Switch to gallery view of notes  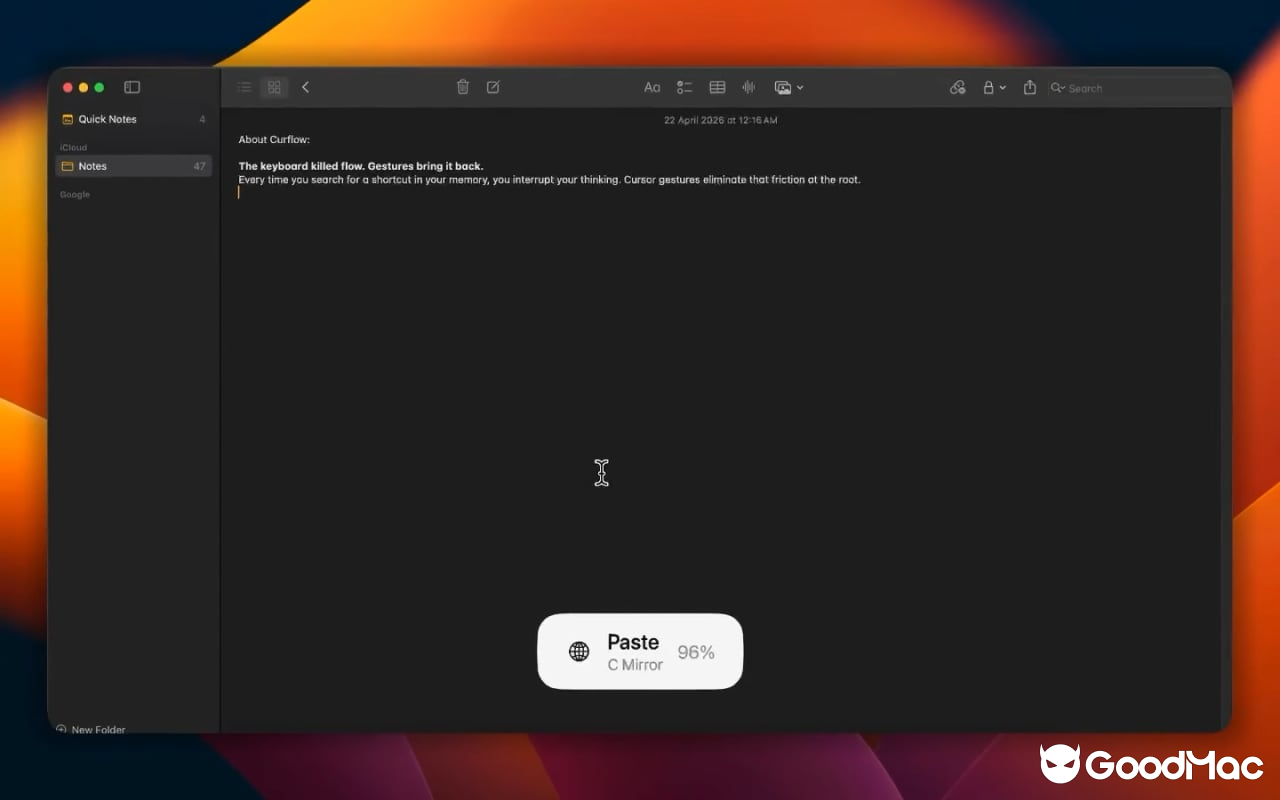(x=273, y=87)
